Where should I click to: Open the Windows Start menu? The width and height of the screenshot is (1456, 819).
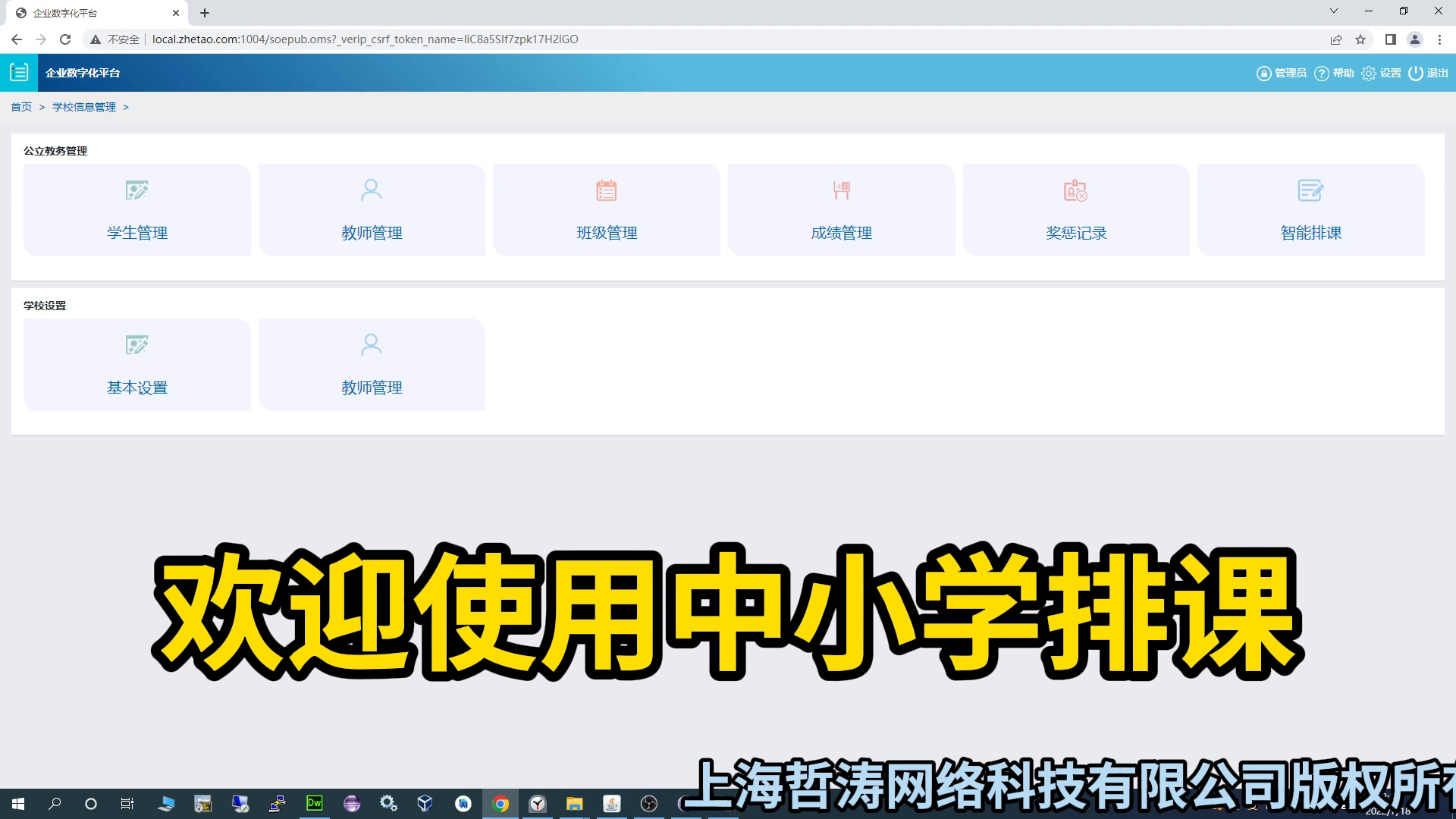(18, 804)
